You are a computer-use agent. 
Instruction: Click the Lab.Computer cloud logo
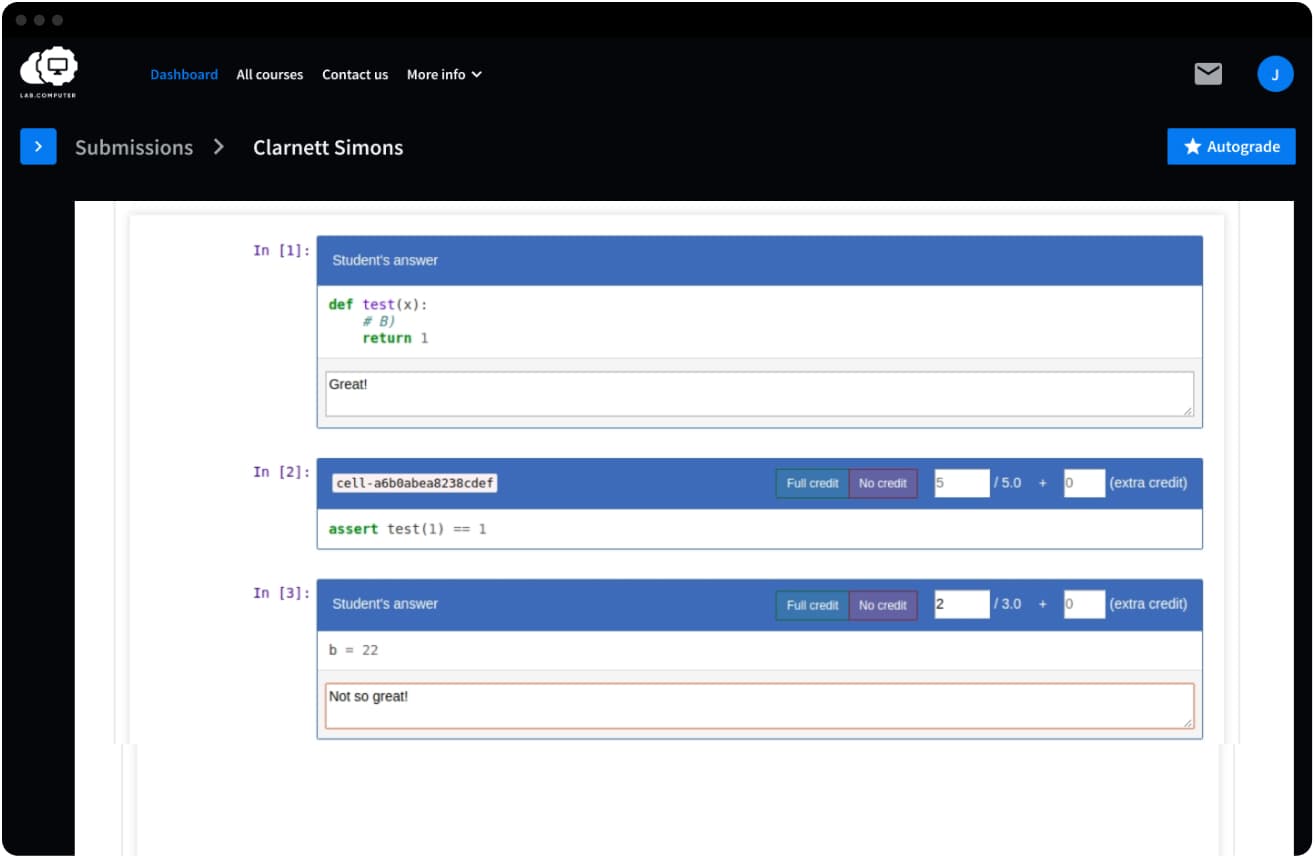click(x=48, y=73)
